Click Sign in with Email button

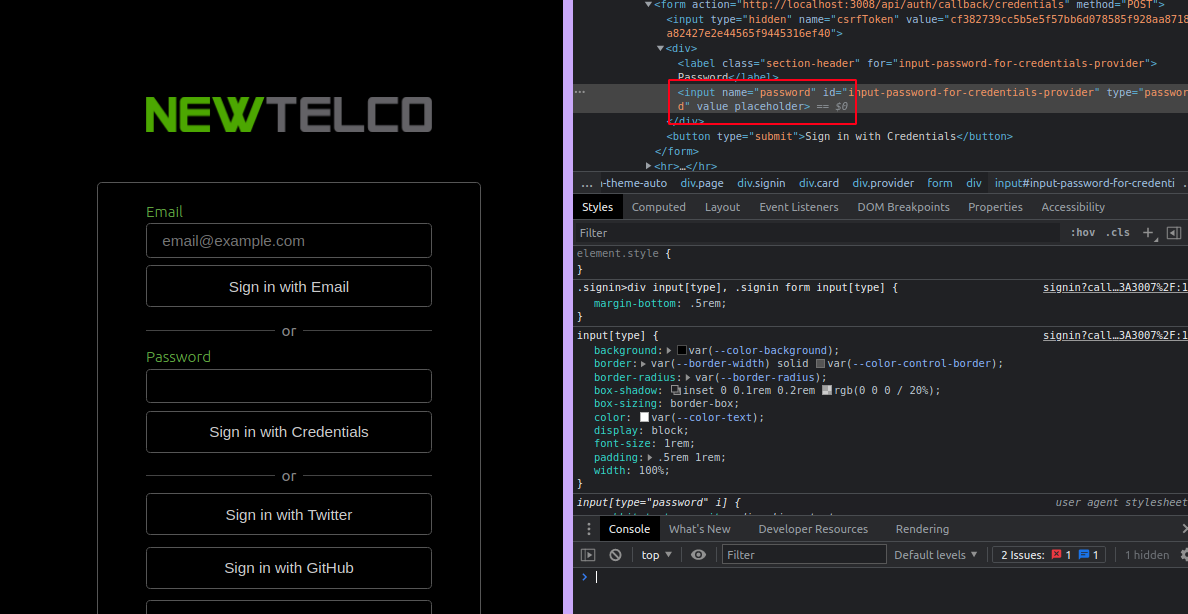pyautogui.click(x=289, y=287)
